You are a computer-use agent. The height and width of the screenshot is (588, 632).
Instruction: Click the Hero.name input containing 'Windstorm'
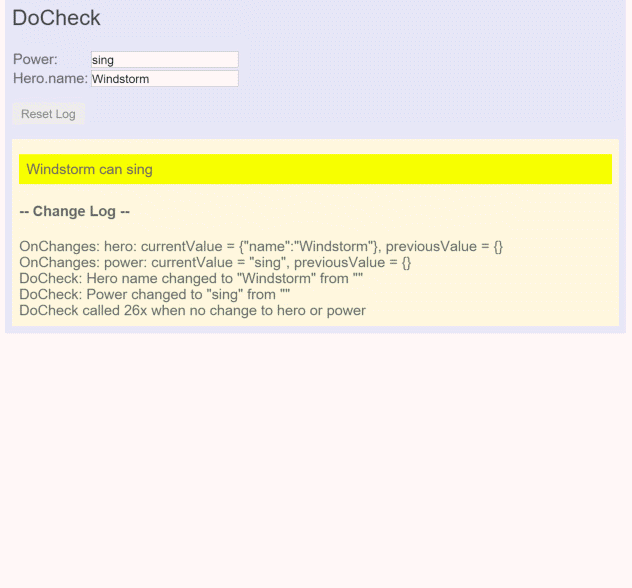164,79
